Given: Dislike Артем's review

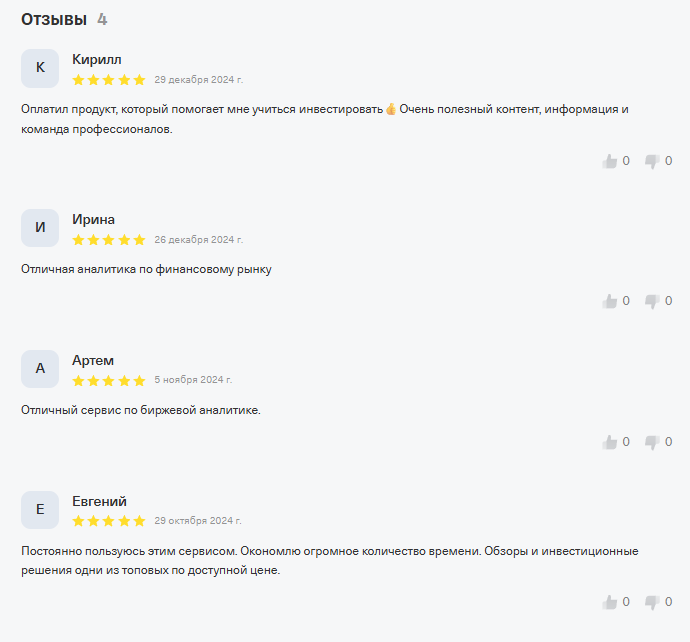Looking at the screenshot, I should (x=652, y=442).
